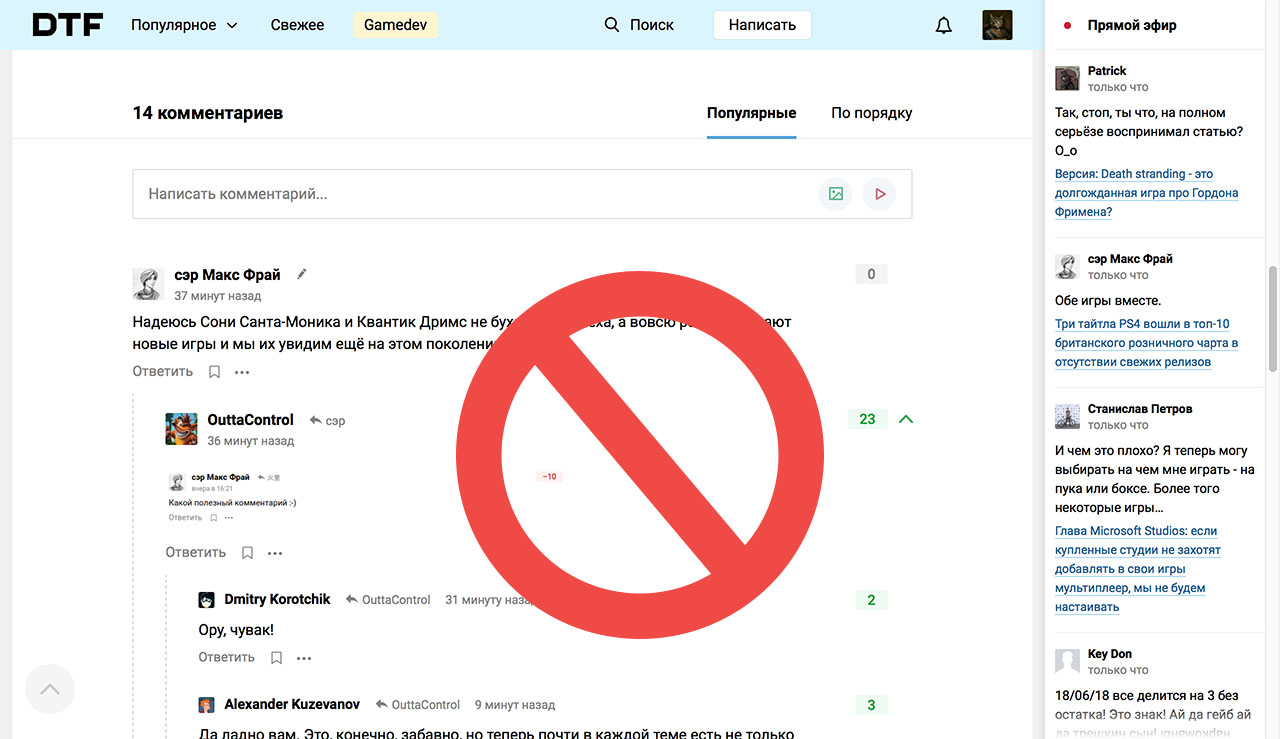The image size is (1280, 739).
Task: Click the send comment arrow icon
Action: click(x=879, y=193)
